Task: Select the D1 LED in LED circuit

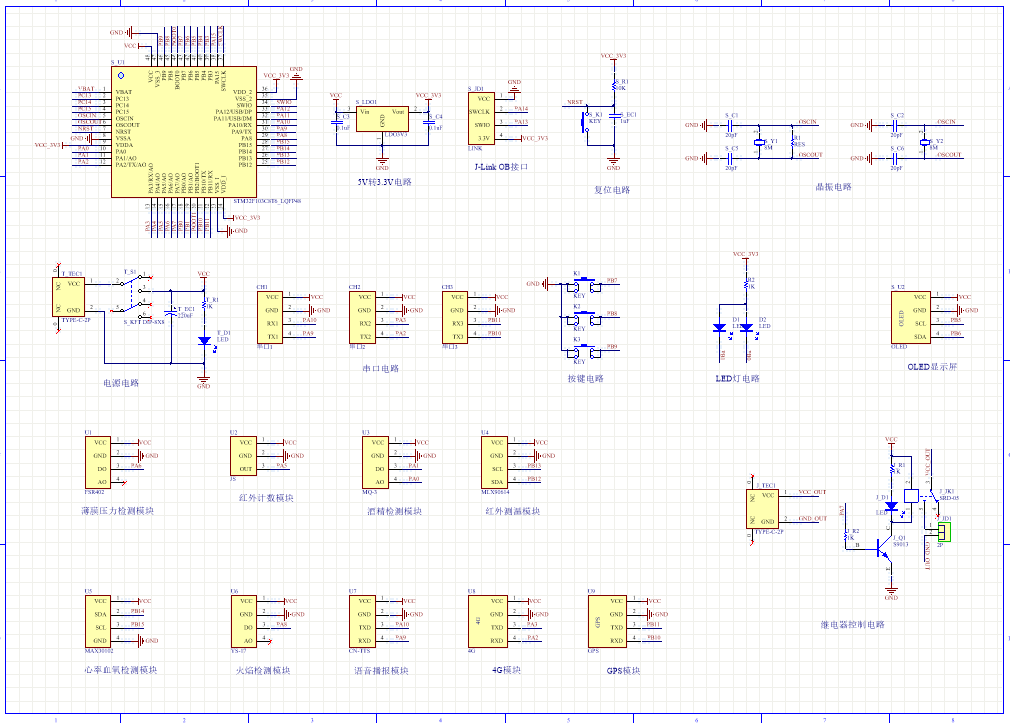Action: [x=719, y=328]
